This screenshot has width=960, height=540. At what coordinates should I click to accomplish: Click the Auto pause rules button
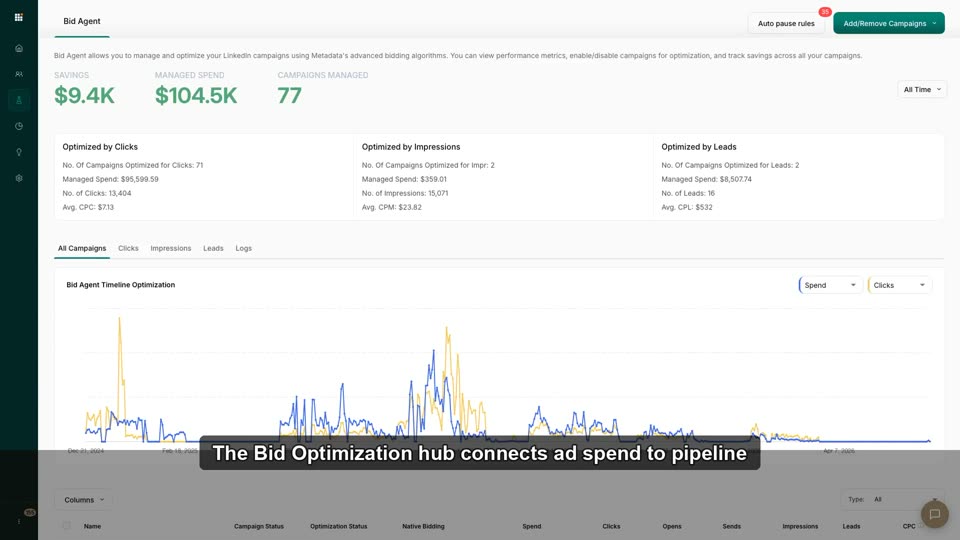coord(786,23)
